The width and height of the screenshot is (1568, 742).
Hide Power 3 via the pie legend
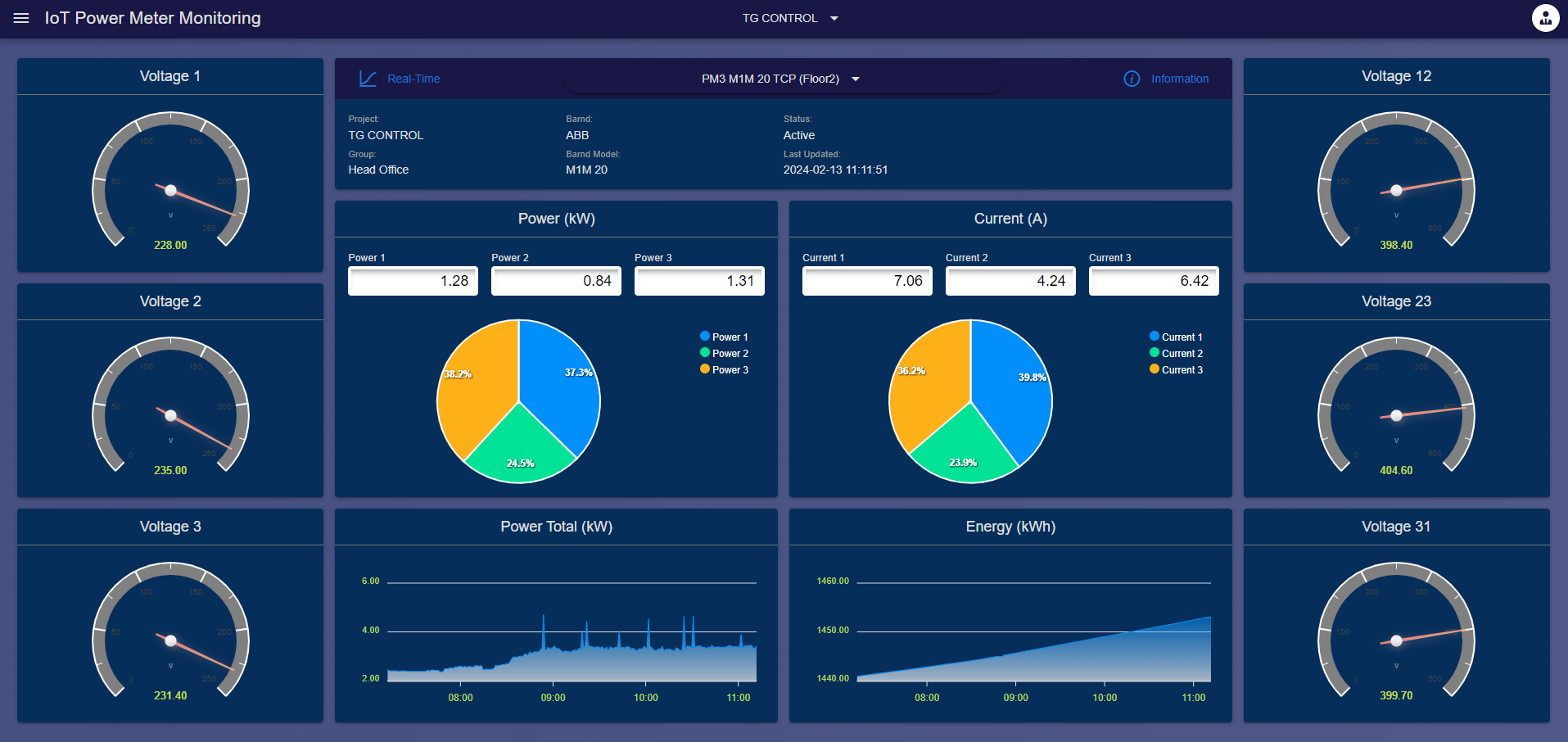click(725, 369)
